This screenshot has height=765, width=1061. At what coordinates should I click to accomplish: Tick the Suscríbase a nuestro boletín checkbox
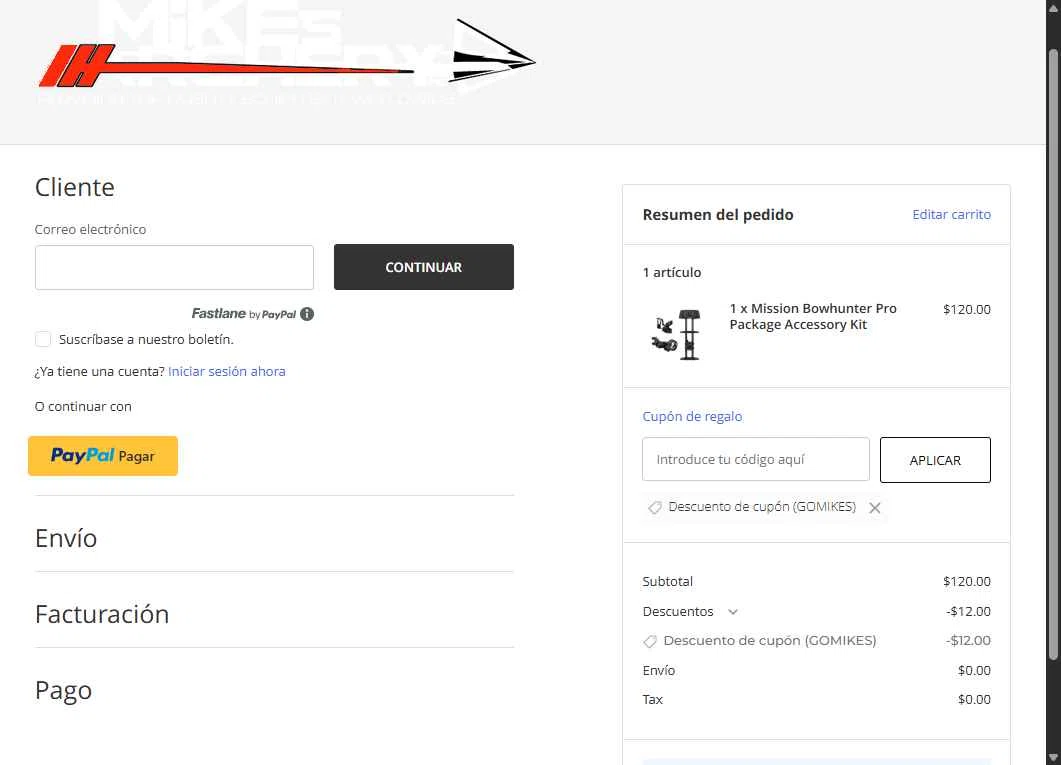[43, 339]
